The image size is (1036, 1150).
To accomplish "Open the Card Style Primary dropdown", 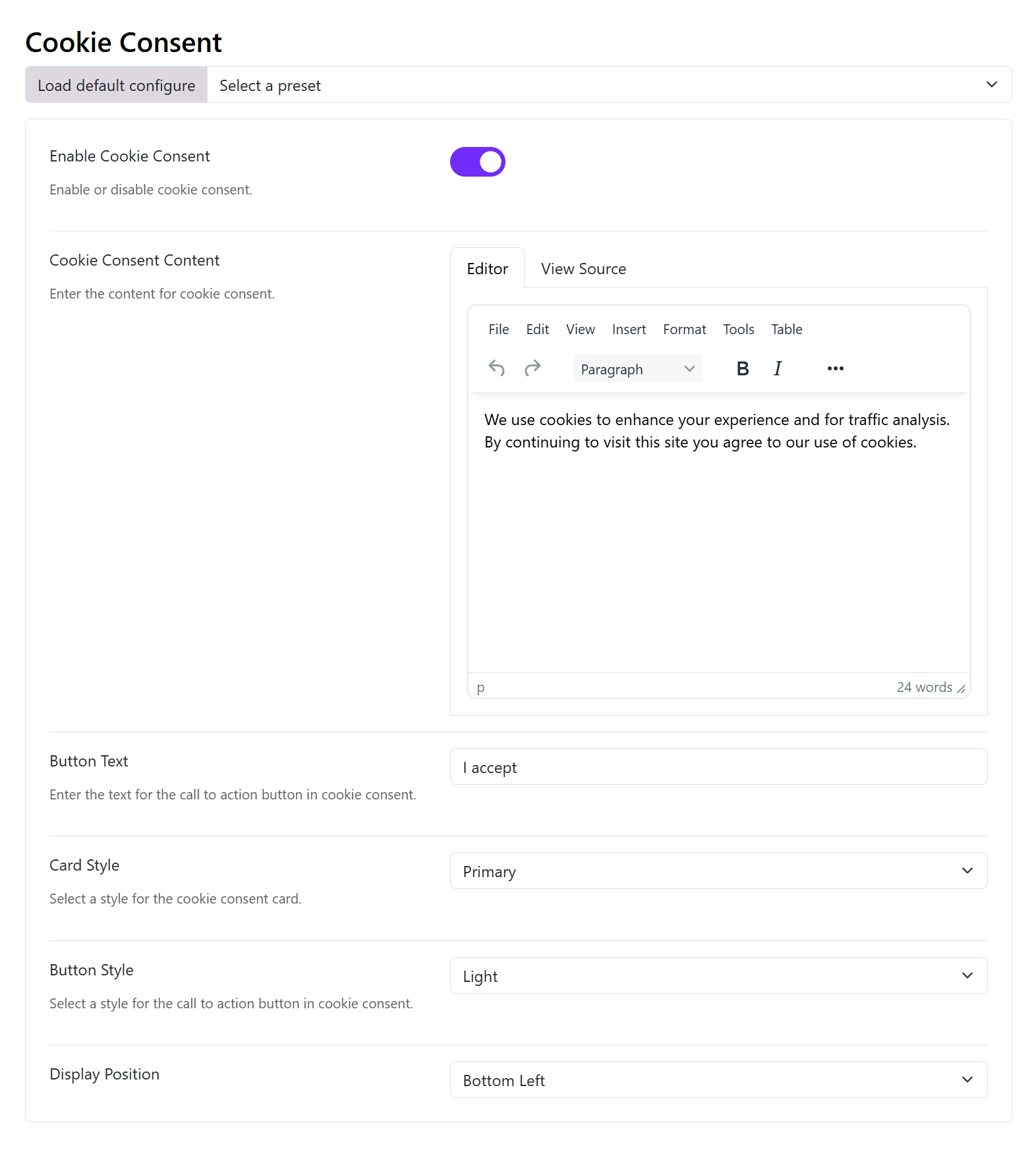I will tap(718, 871).
